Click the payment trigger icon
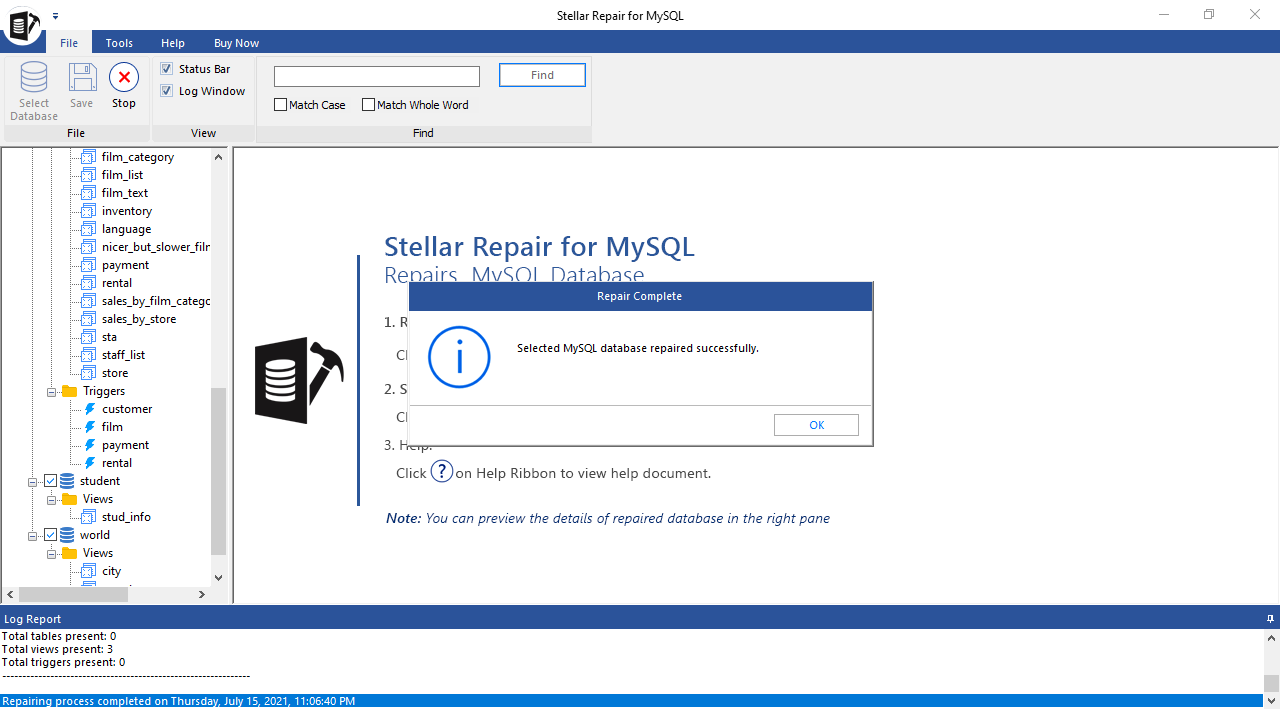Viewport: 1280px width, 709px height. [88, 444]
